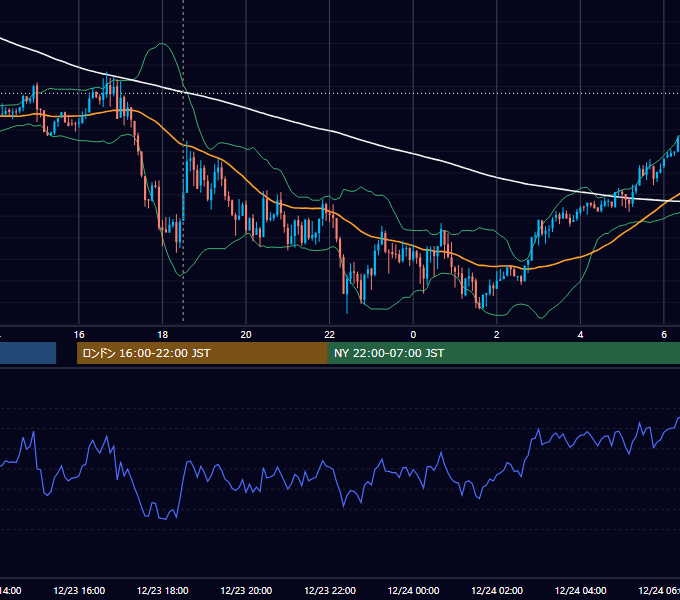Click the 4 hour label on price chart axis

pos(580,335)
